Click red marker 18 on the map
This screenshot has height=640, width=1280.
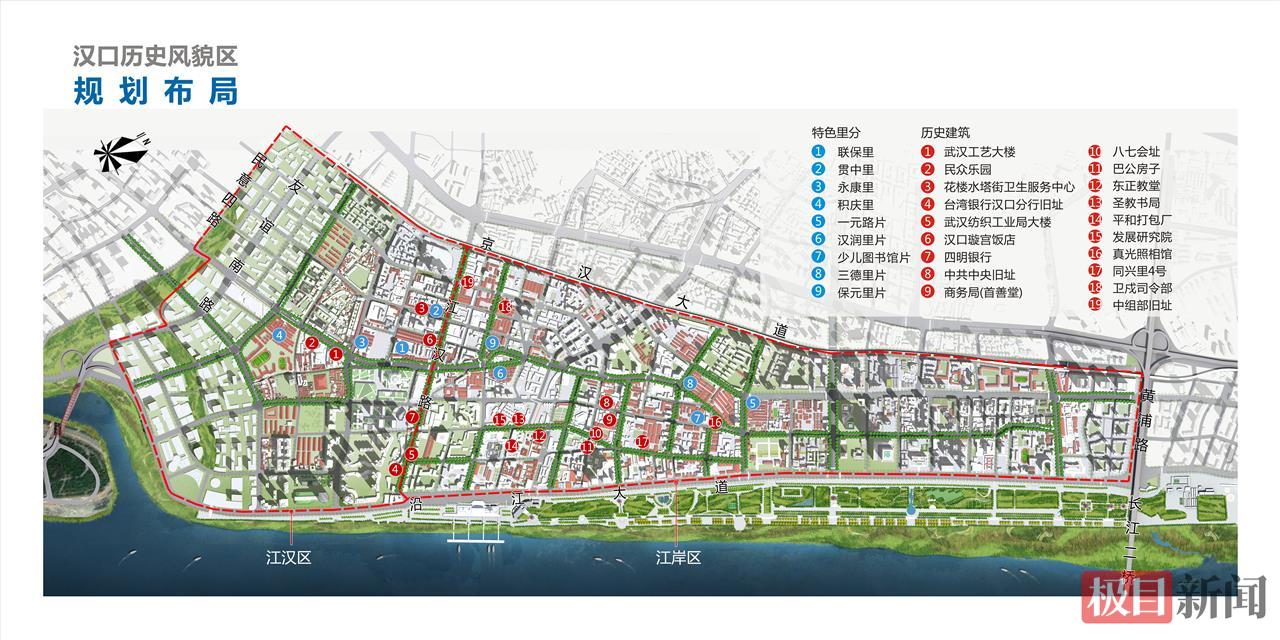click(x=505, y=306)
